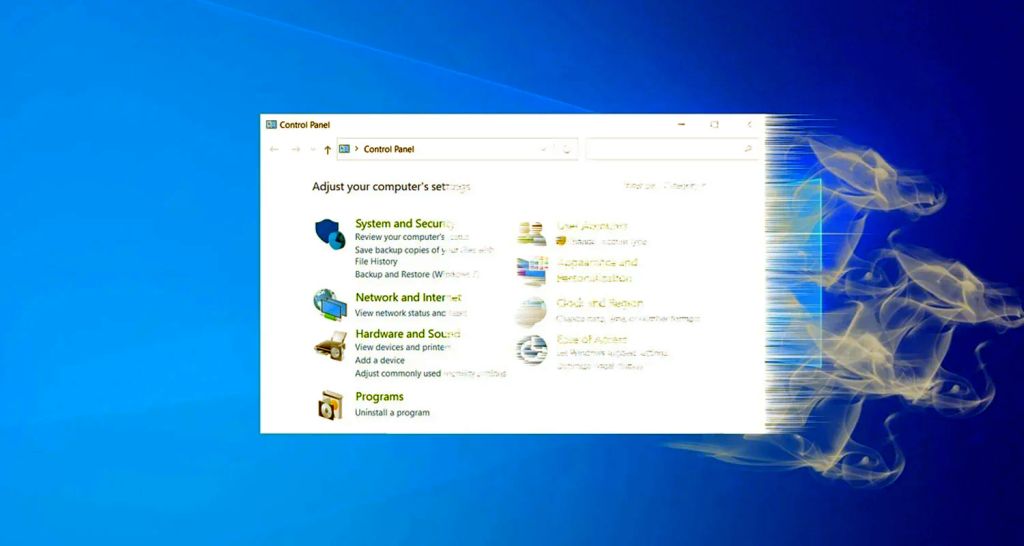Viewport: 1024px width, 546px height.
Task: Expand the address bar history dropdown
Action: 543,149
